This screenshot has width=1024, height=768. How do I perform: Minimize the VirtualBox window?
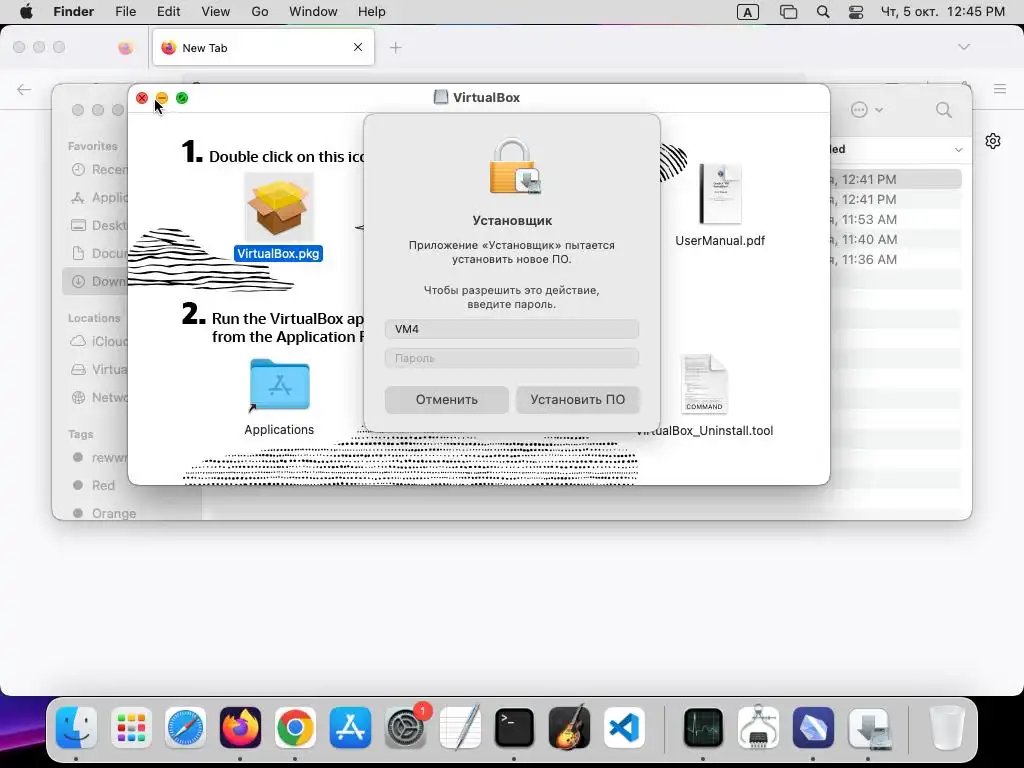pyautogui.click(x=162, y=98)
